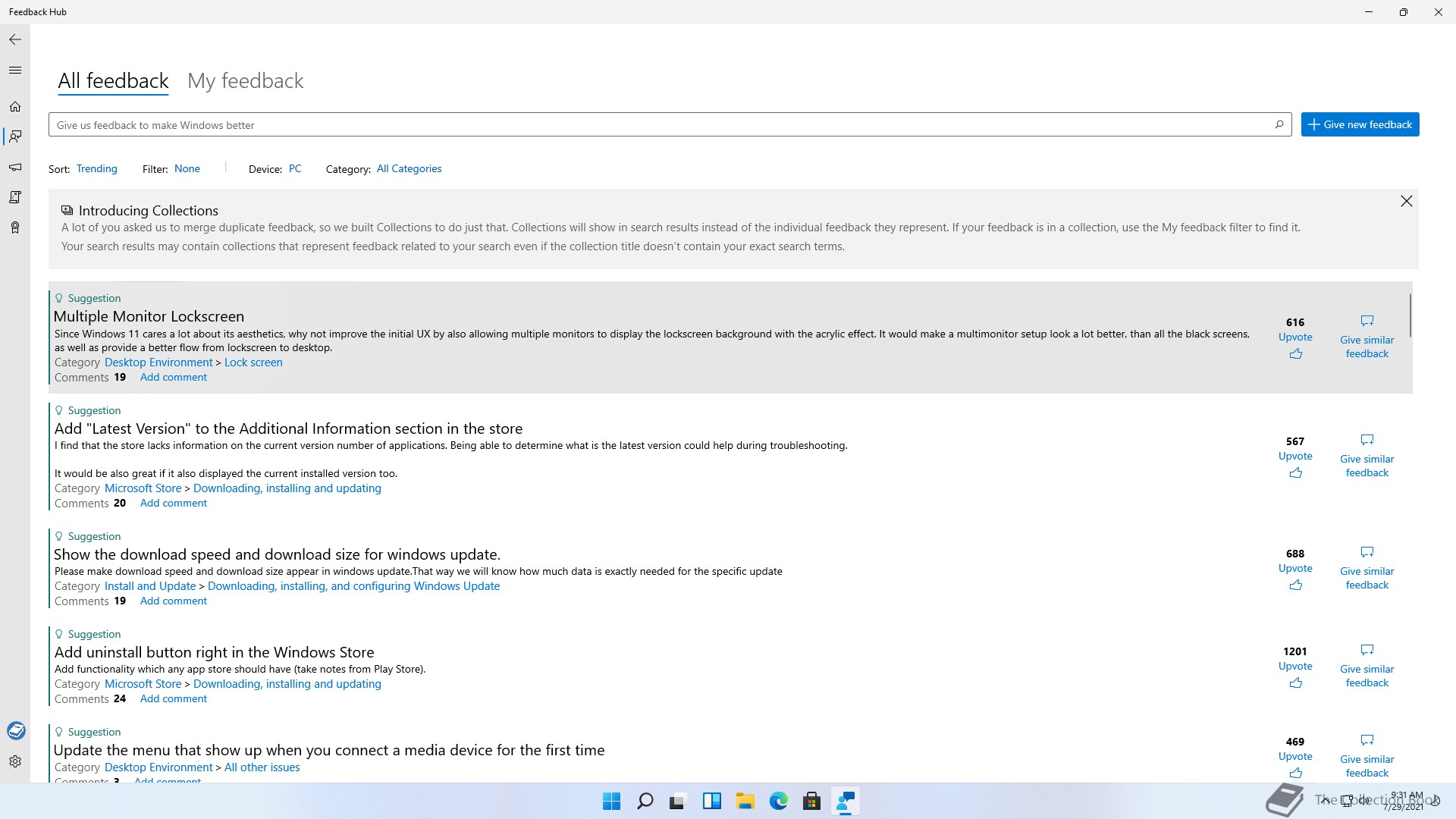Give similar feedback icon for uninstall button item
This screenshot has height=819, width=1456.
pos(1367,650)
